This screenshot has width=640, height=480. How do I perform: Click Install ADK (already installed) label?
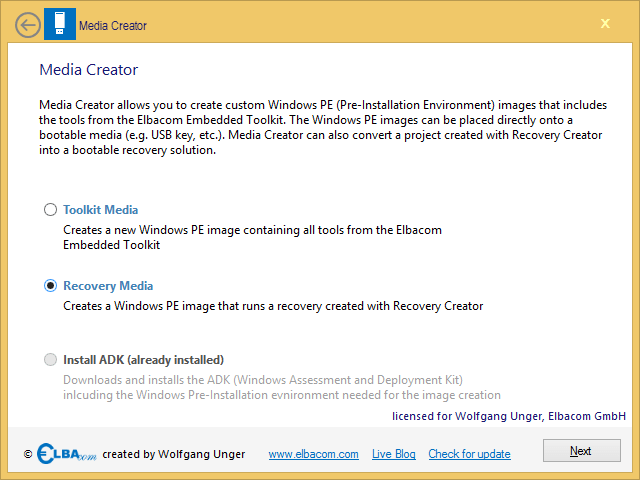pyautogui.click(x=143, y=360)
